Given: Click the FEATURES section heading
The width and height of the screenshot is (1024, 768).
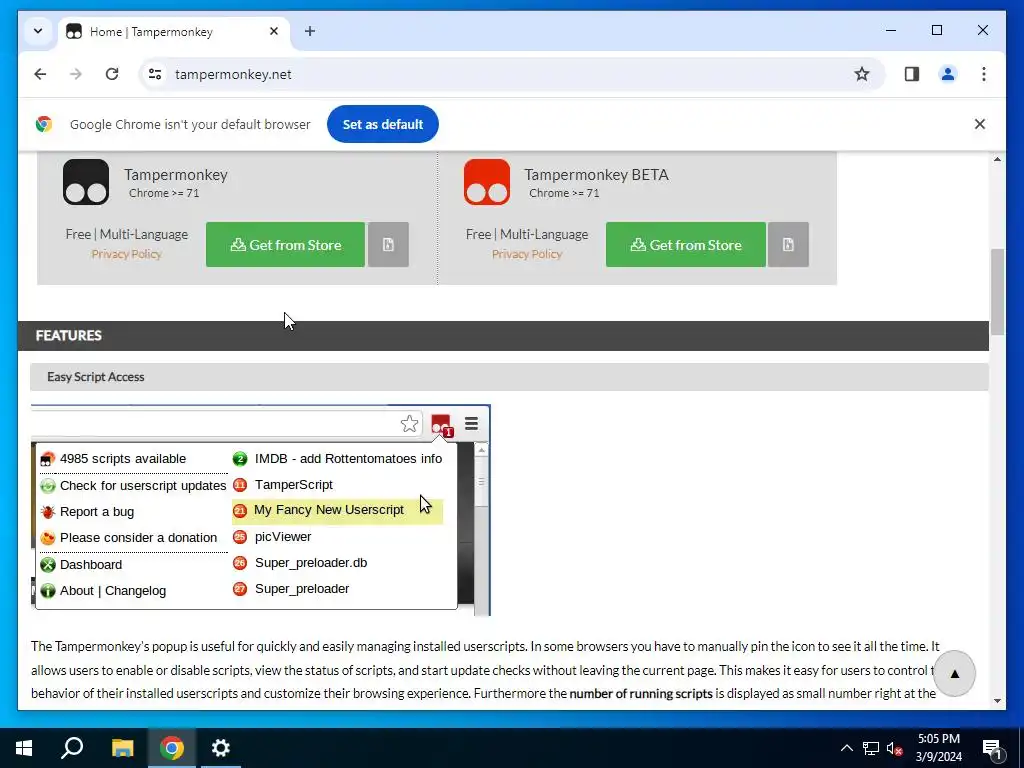Looking at the screenshot, I should pyautogui.click(x=69, y=336).
